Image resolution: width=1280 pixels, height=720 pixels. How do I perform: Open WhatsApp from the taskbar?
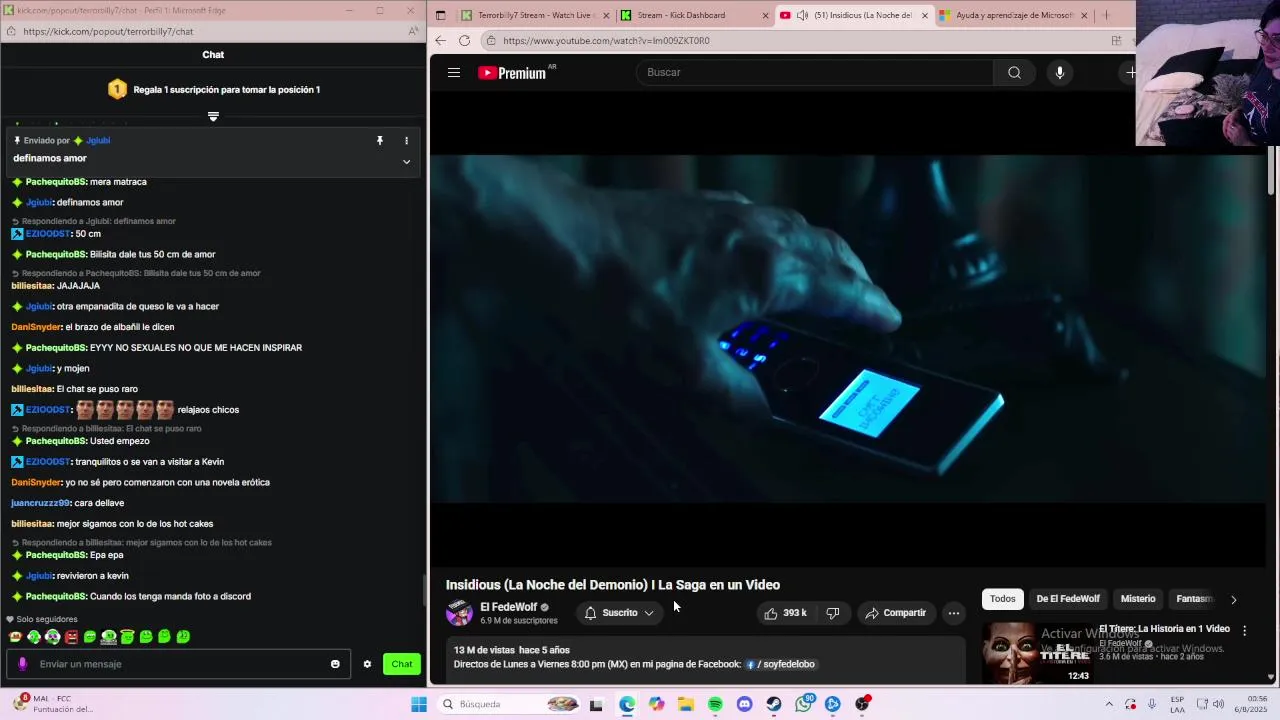[804, 704]
